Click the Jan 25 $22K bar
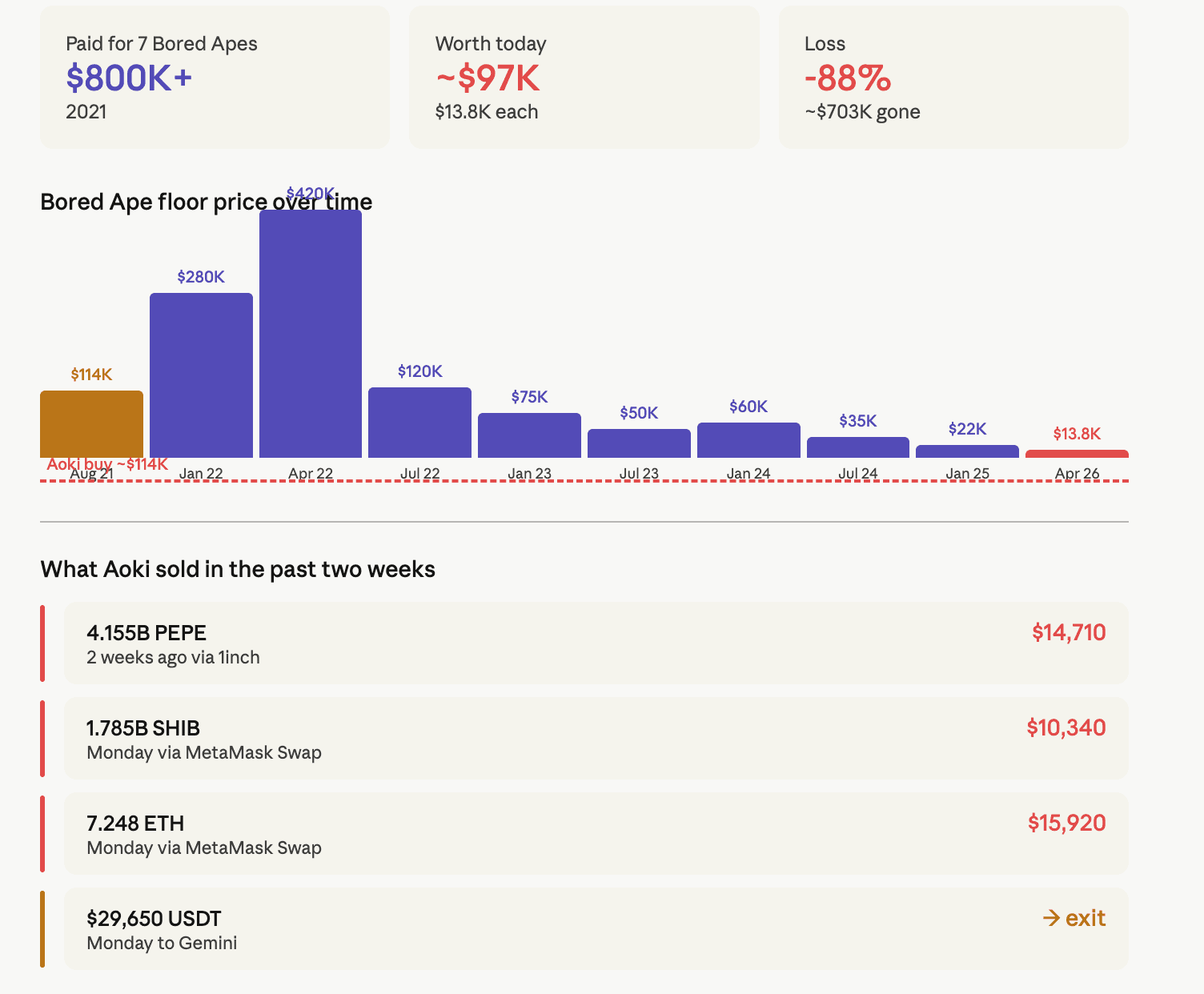 coord(967,451)
